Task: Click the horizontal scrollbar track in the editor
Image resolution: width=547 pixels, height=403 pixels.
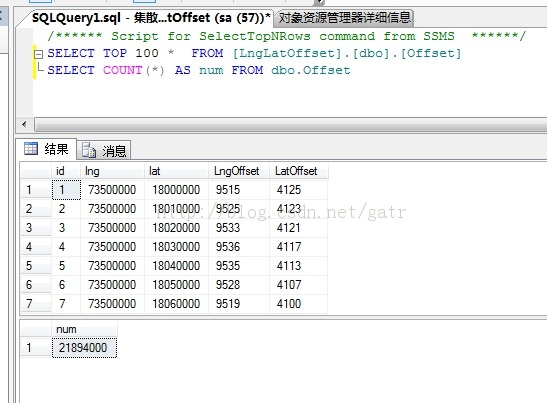Action: click(x=290, y=125)
